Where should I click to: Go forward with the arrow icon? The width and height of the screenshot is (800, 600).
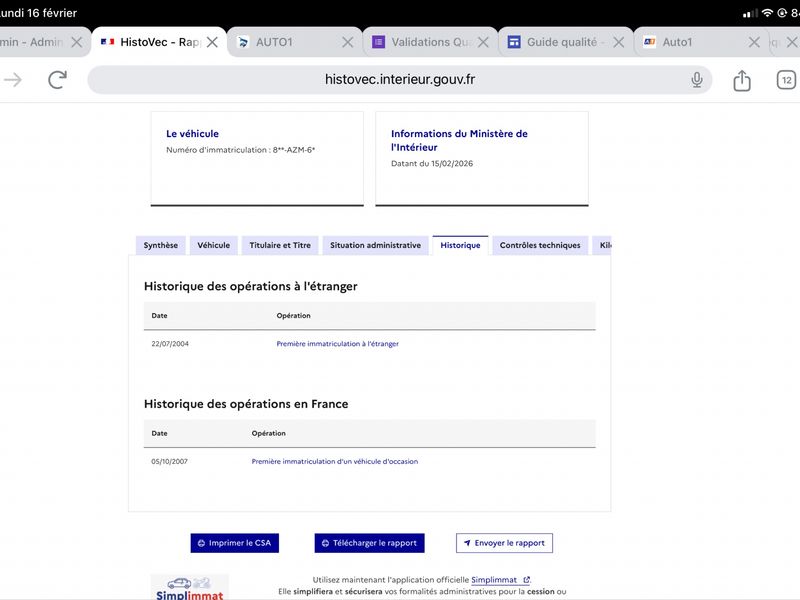tap(13, 80)
